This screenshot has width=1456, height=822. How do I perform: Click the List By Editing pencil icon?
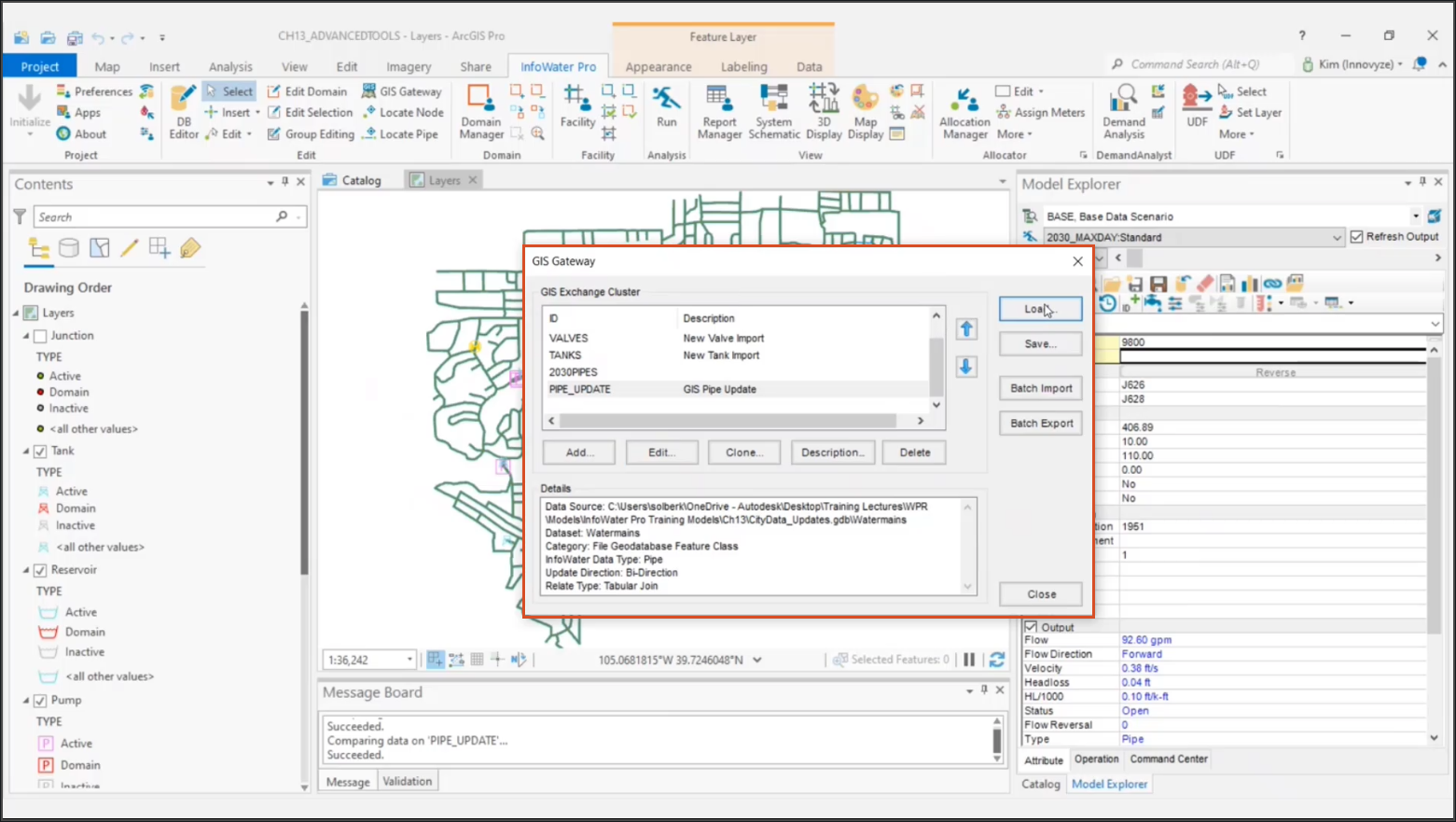130,248
